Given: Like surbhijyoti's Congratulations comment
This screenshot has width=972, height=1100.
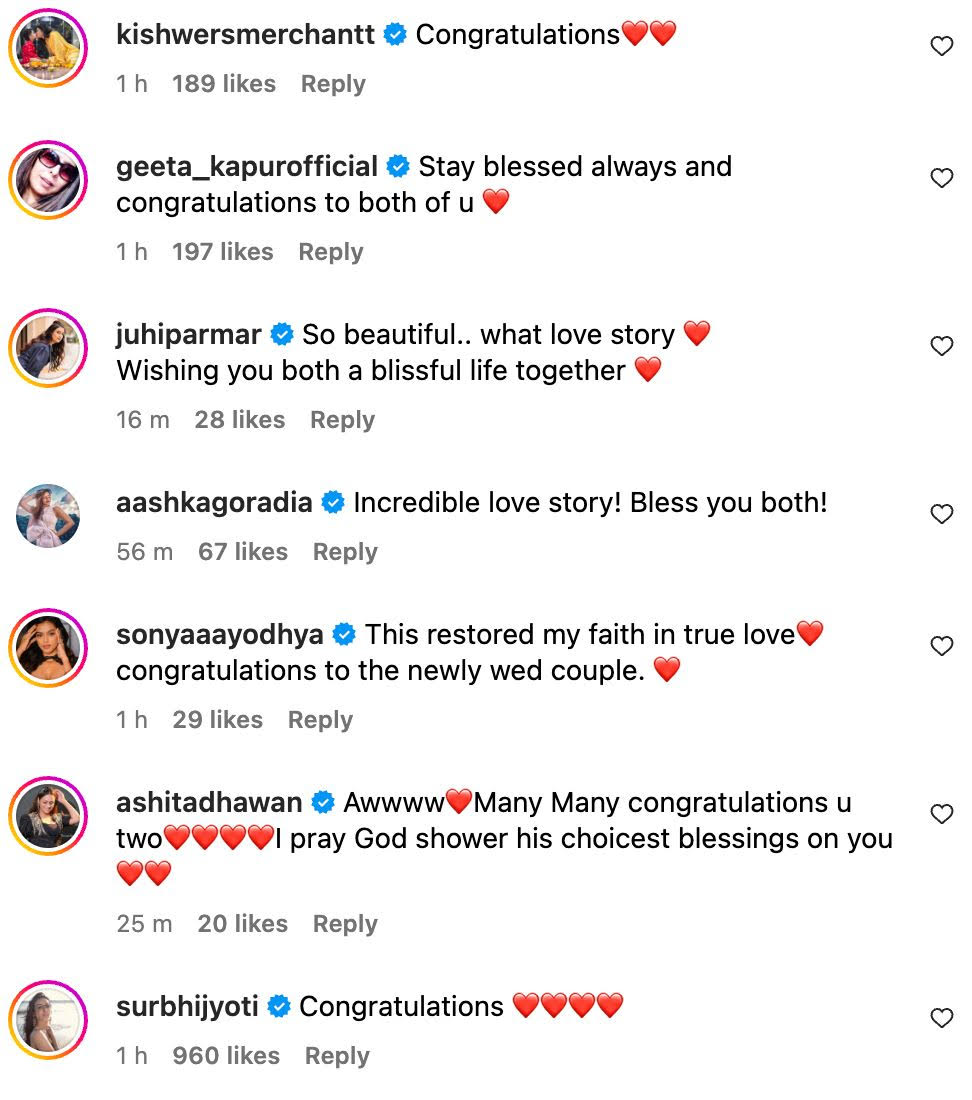Looking at the screenshot, I should pyautogui.click(x=941, y=1018).
